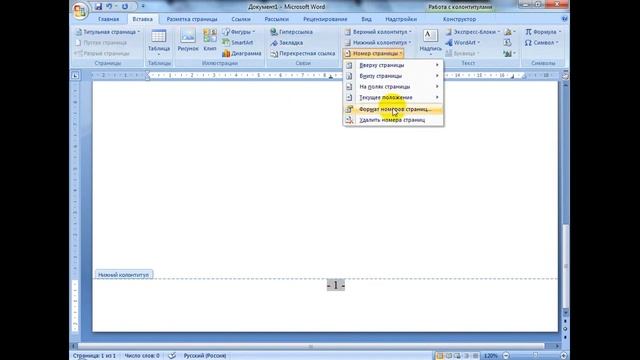Toggle the ruler button above scrollbar
Screen dimensions: 640x360
click(x=565, y=76)
